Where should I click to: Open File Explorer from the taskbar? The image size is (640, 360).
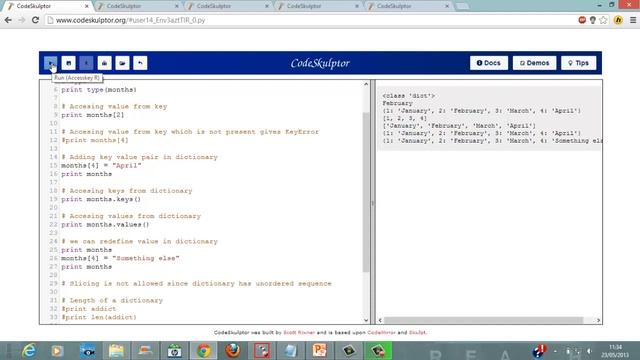(x=116, y=351)
